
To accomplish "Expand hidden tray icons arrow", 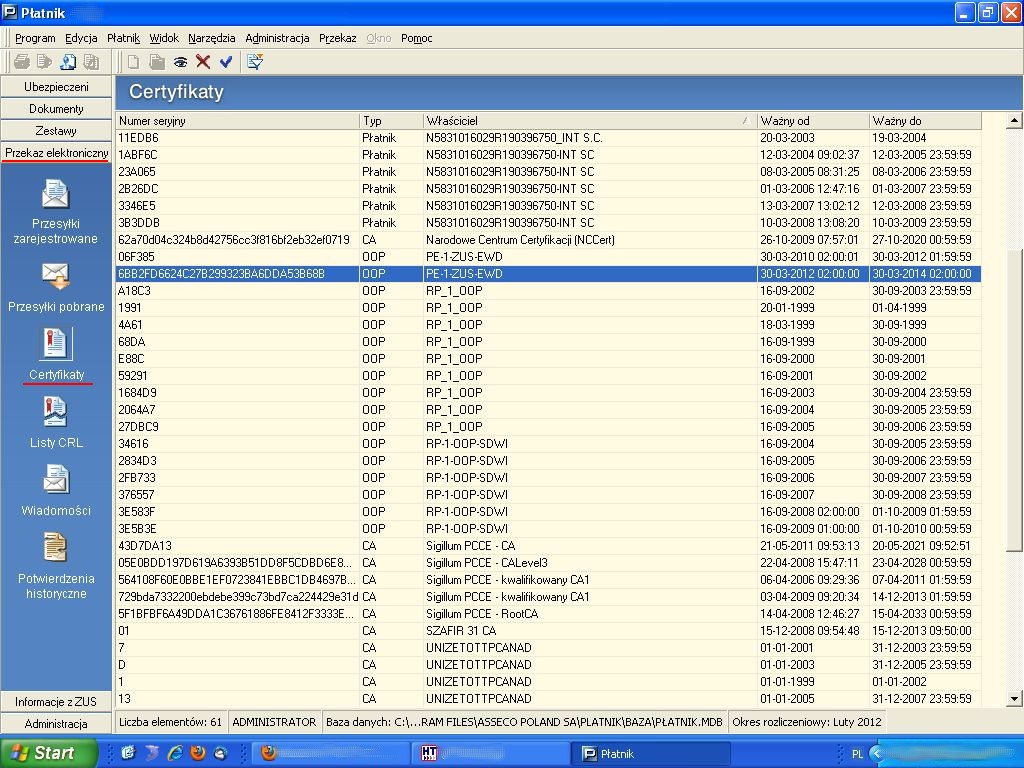I will [x=876, y=754].
